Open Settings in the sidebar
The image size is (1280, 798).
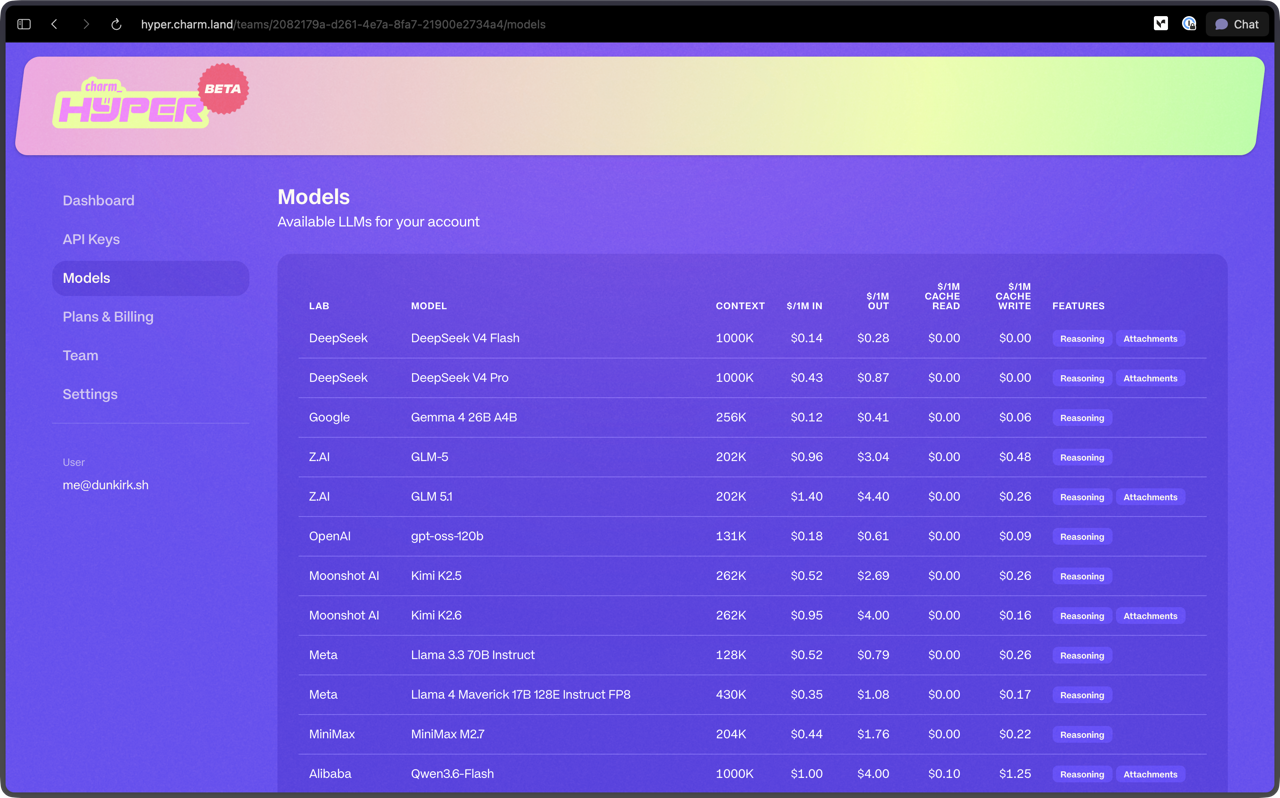click(90, 394)
